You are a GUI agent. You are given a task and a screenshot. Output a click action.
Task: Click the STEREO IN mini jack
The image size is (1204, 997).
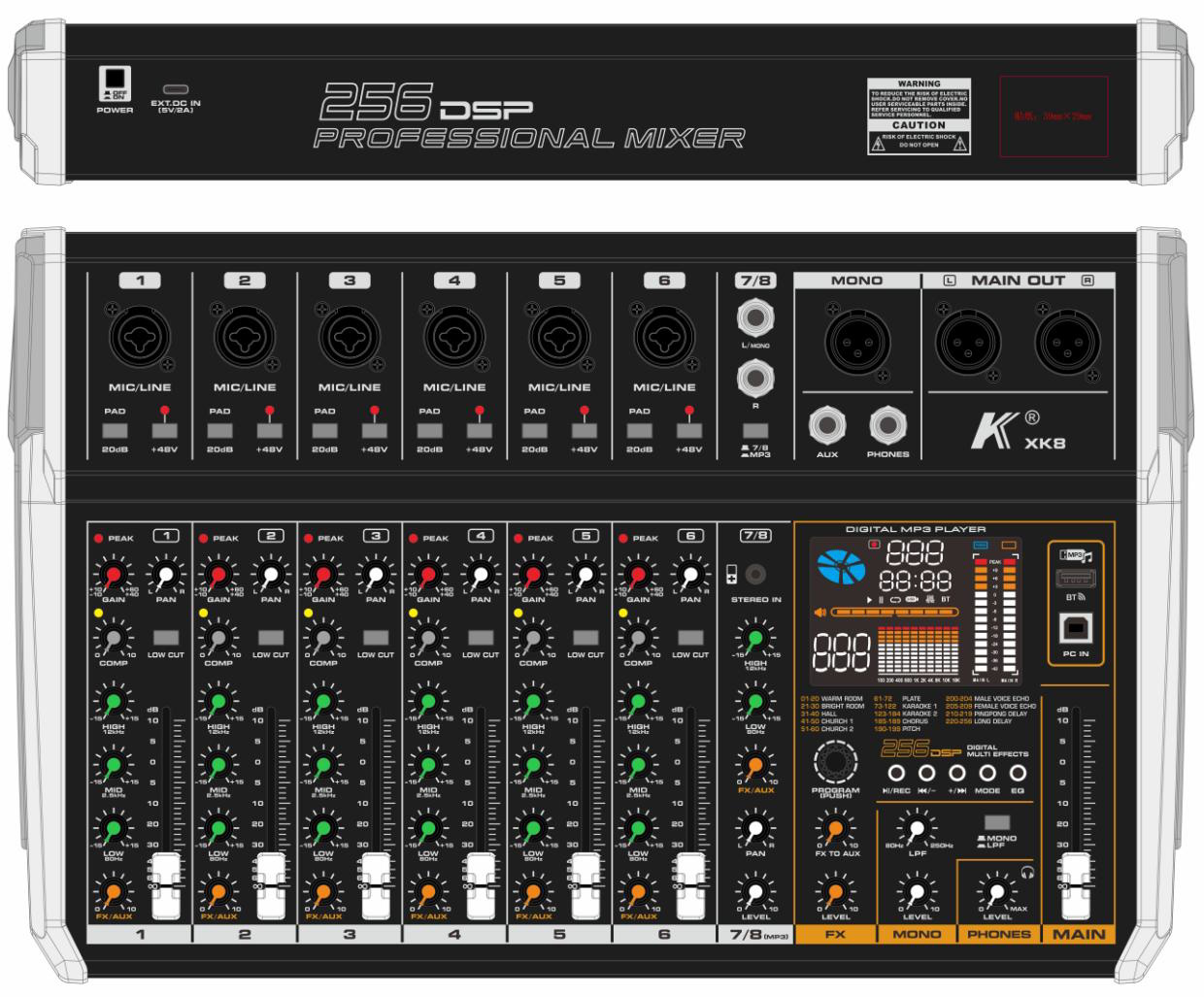[754, 575]
